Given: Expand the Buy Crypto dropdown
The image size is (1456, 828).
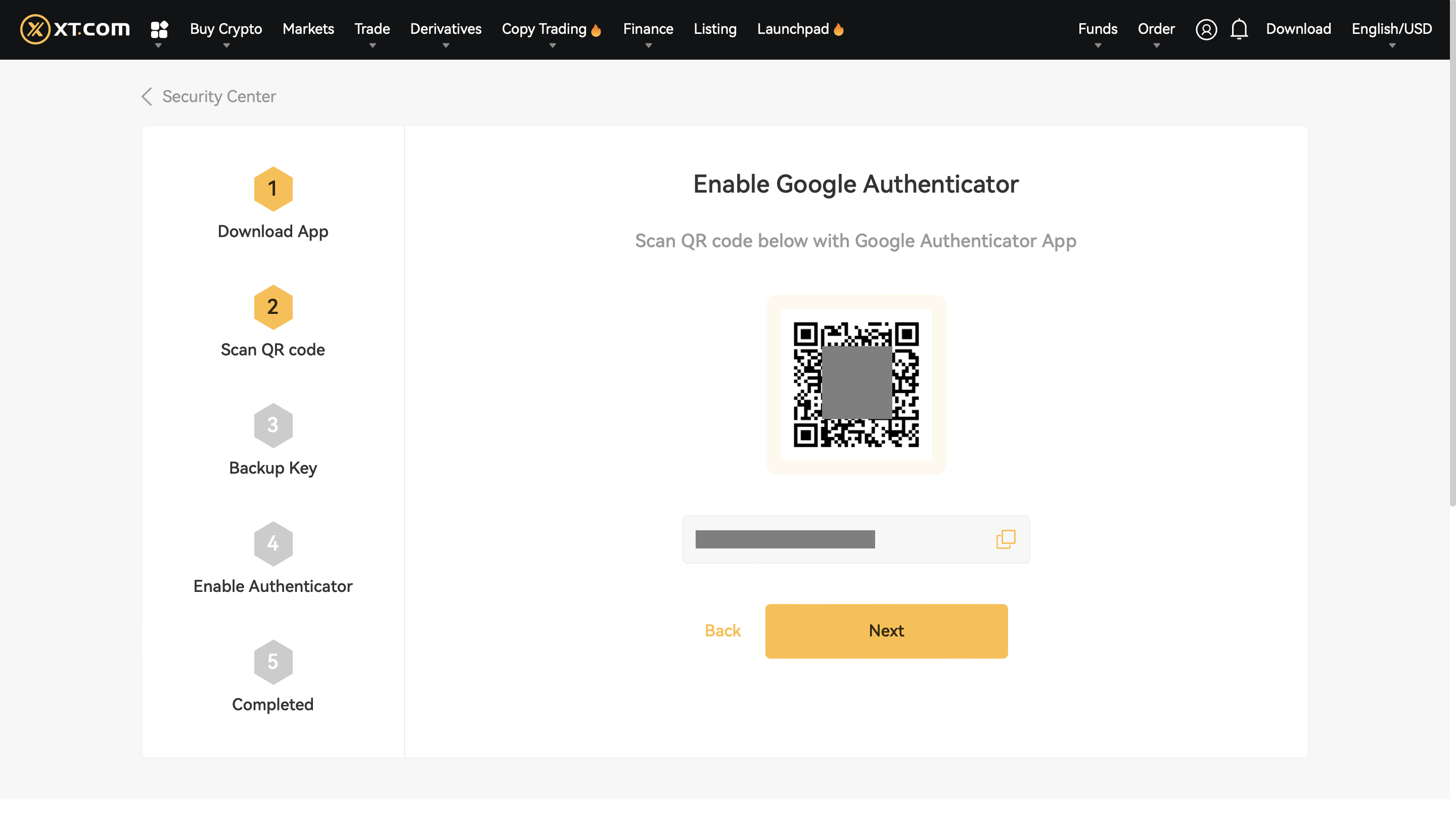Looking at the screenshot, I should pos(226,29).
